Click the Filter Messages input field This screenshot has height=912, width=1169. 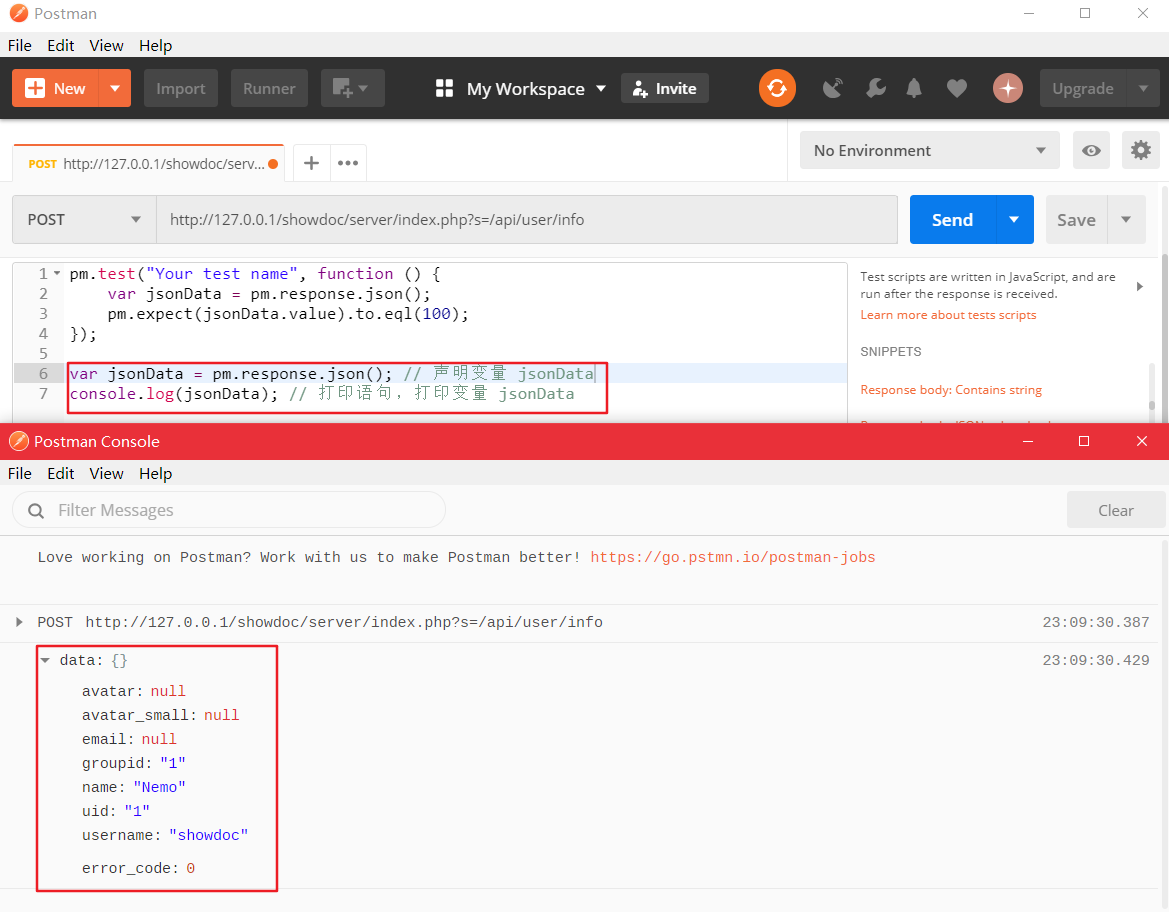click(228, 509)
